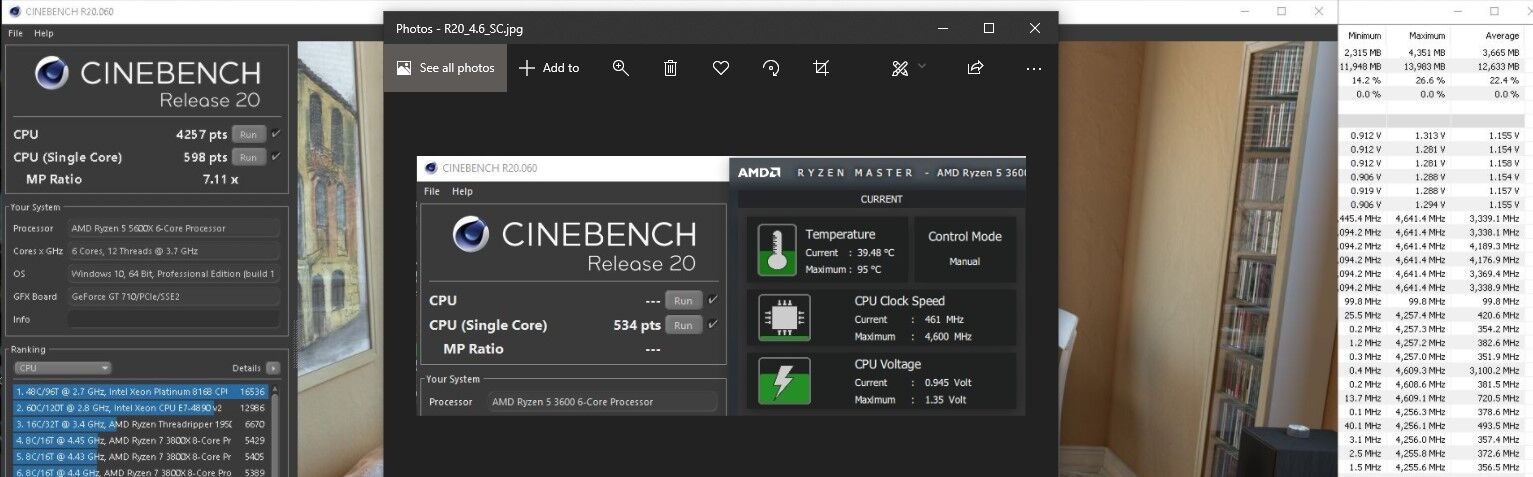Image resolution: width=1533 pixels, height=477 pixels.
Task: Open the See more ellipsis menu in Photos
Action: [x=1034, y=68]
